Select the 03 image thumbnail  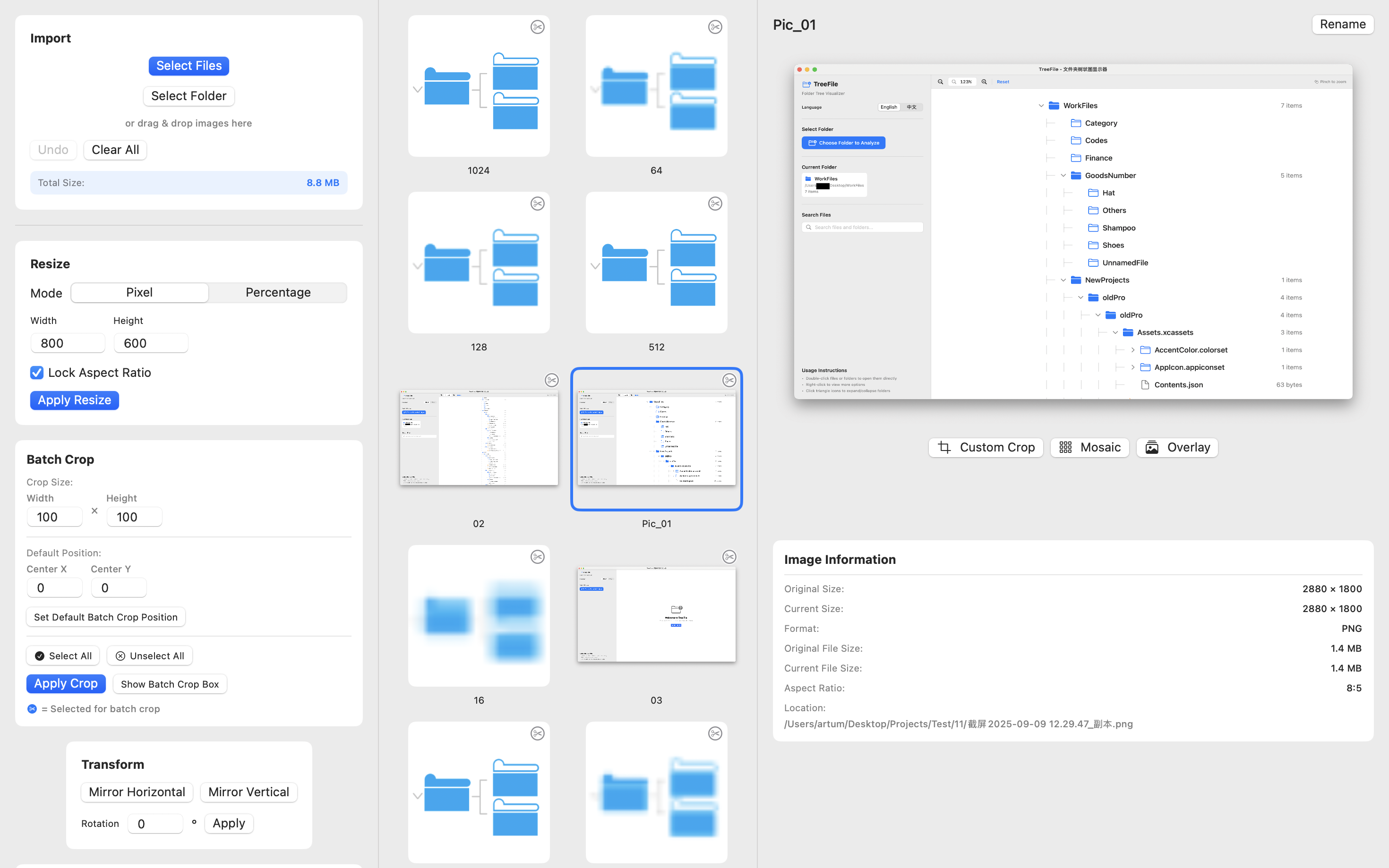pos(656,614)
